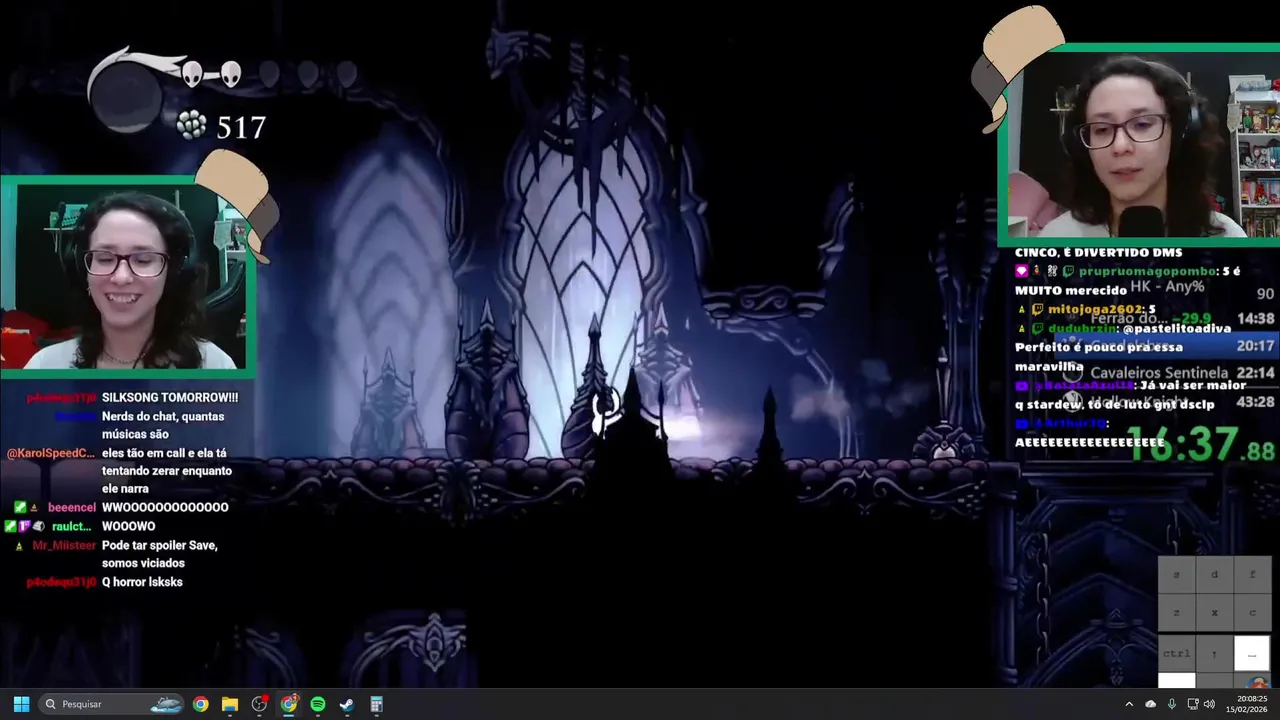1280x720 pixels.
Task: Click the soul vessel orb in HUD
Action: pyautogui.click(x=126, y=95)
